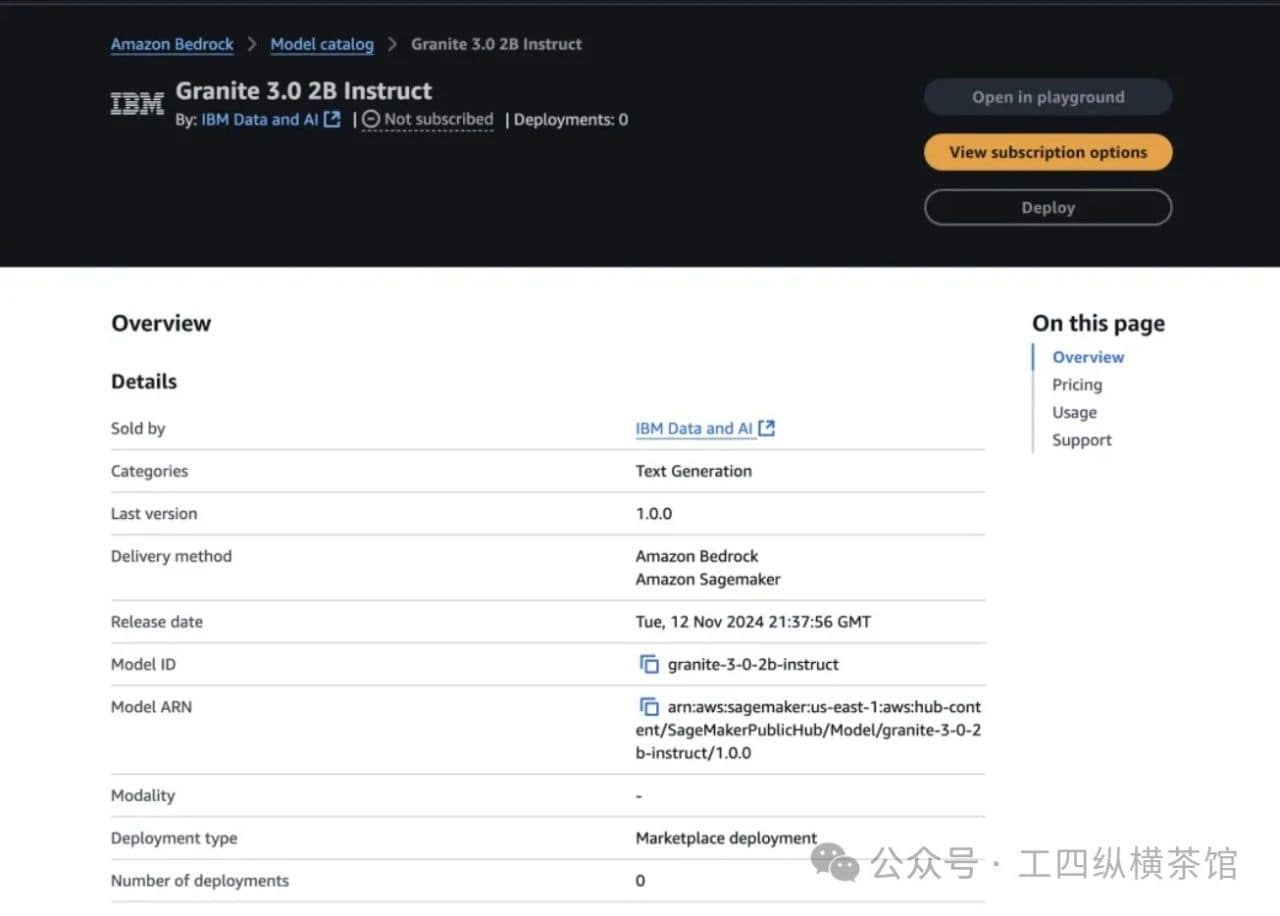Copy the Model ID value

pyautogui.click(x=649, y=665)
